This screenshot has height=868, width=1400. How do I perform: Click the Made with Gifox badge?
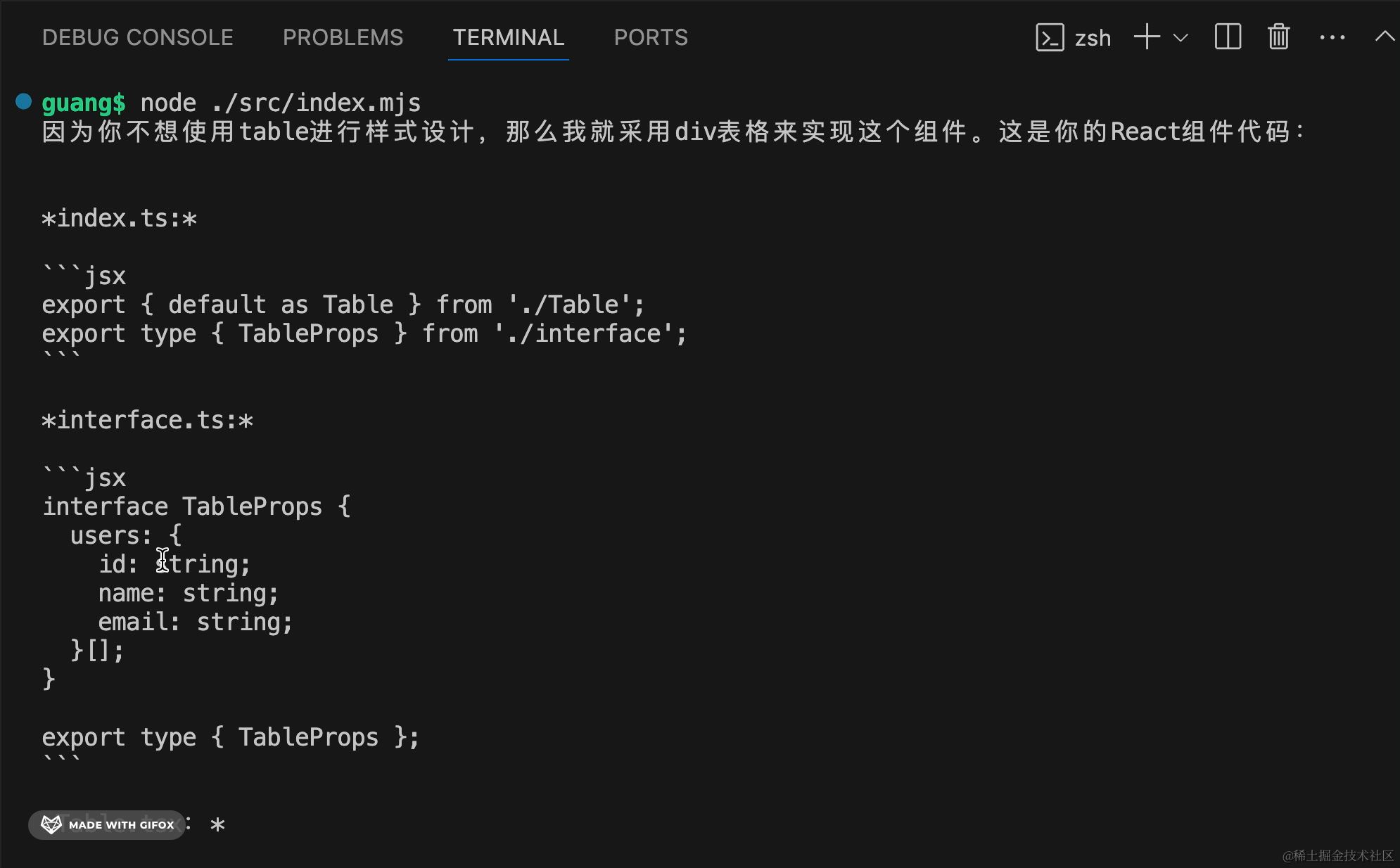point(107,824)
